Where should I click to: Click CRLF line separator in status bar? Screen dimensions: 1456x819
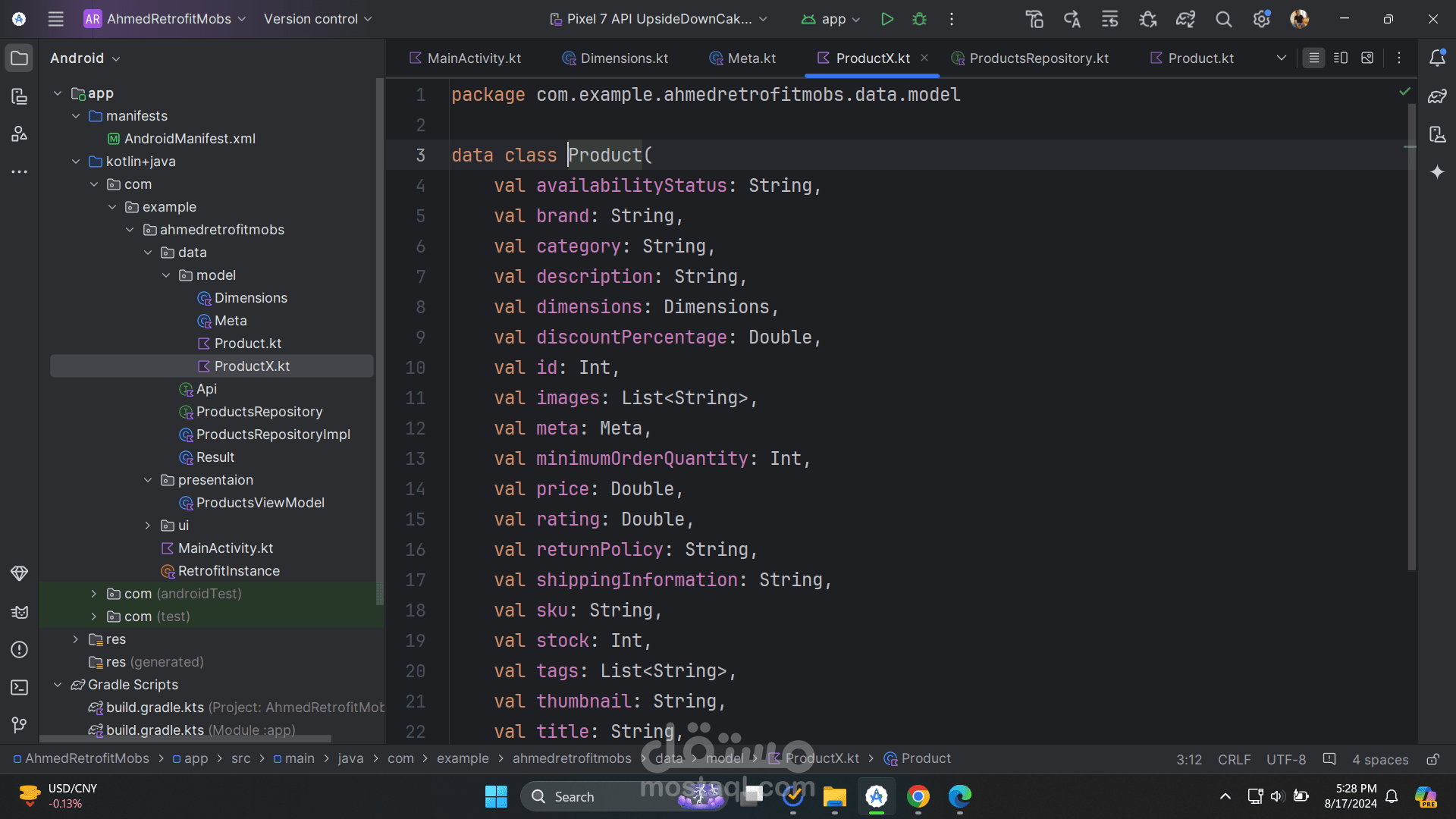[x=1234, y=759]
